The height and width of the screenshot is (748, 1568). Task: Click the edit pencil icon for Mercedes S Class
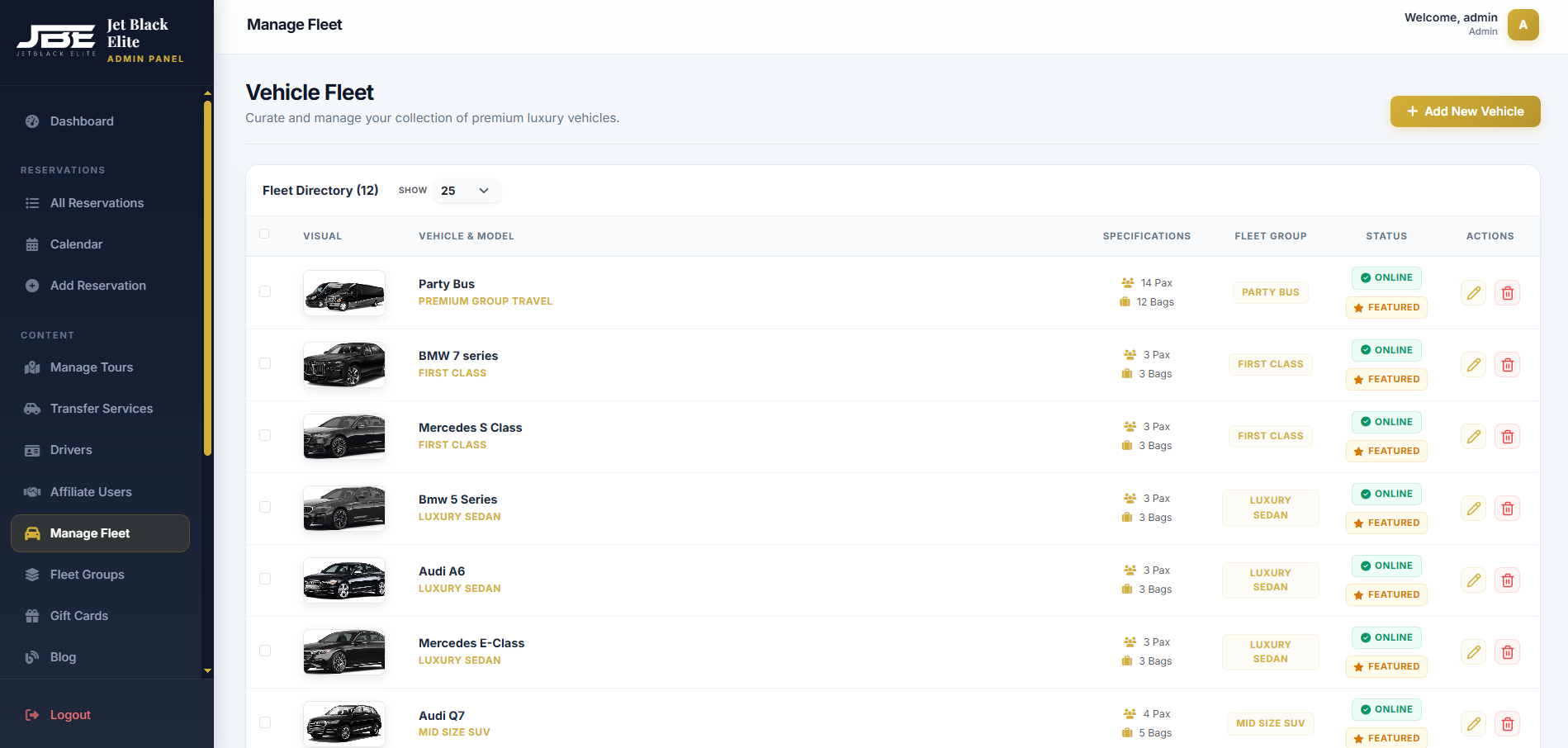(x=1473, y=437)
